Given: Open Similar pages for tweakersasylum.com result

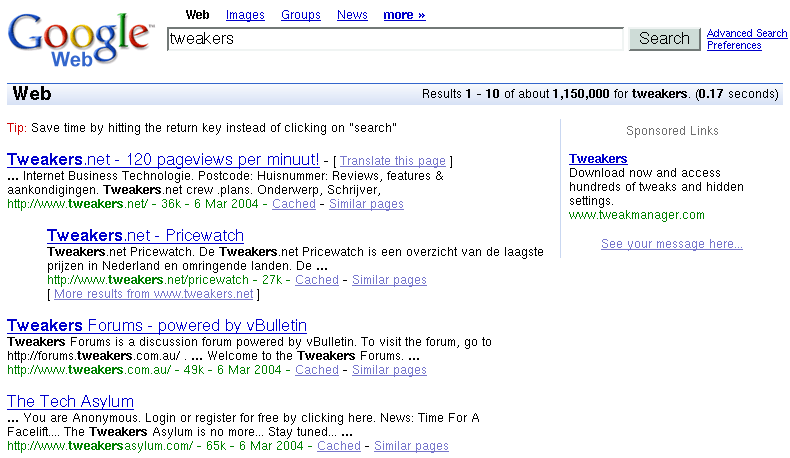Looking at the screenshot, I should coord(411,446).
